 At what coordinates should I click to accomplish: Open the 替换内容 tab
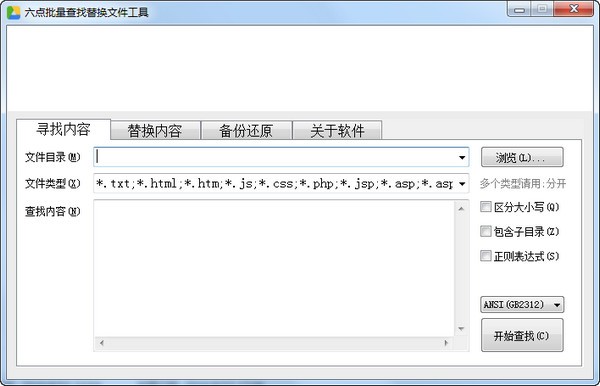point(155,130)
